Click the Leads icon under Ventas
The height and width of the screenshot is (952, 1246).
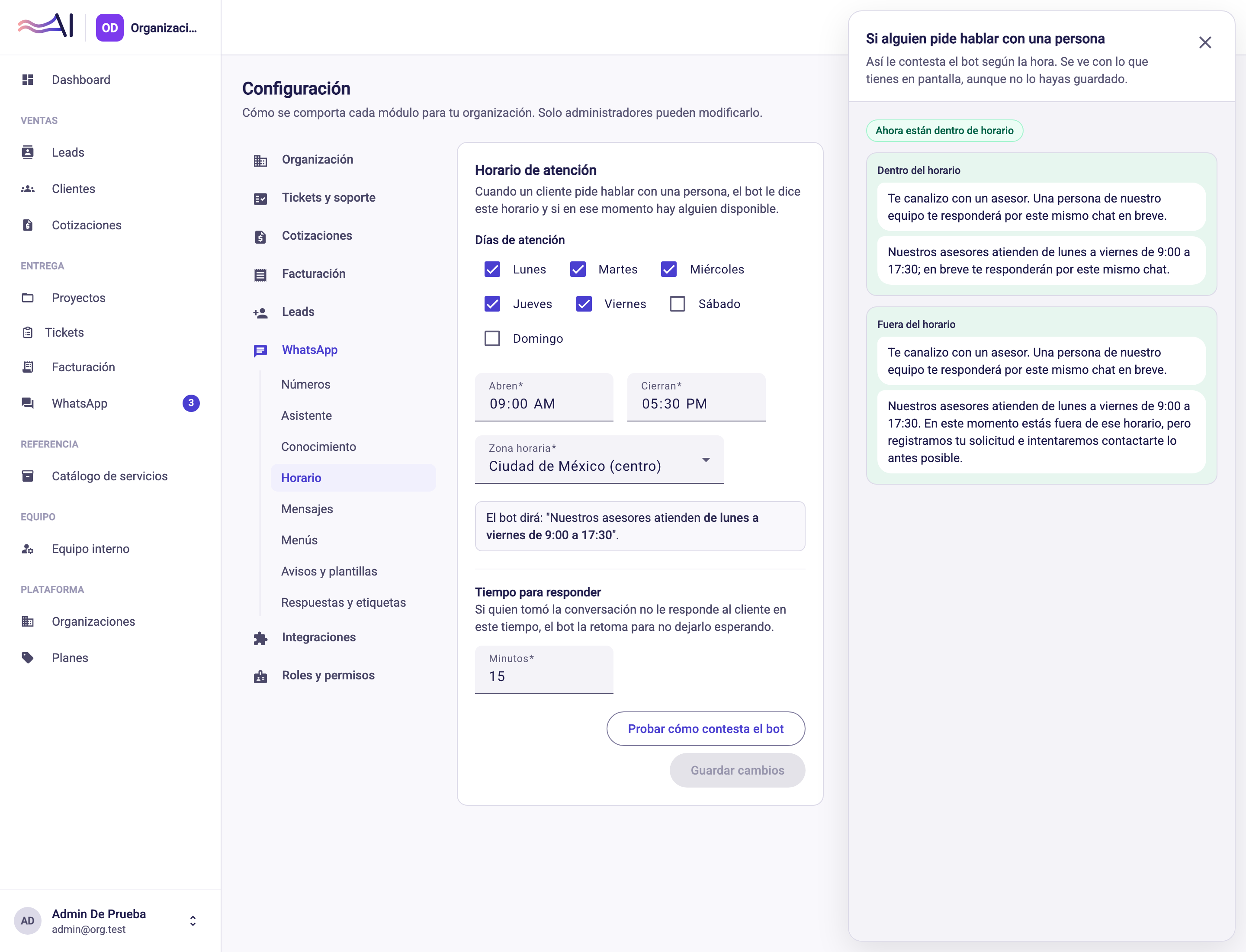[x=28, y=152]
